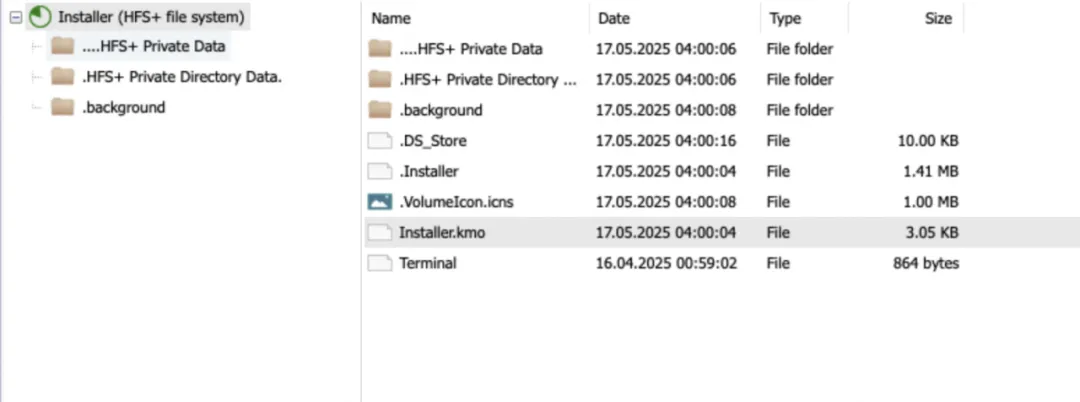Click the .Installer file icon

(379, 171)
